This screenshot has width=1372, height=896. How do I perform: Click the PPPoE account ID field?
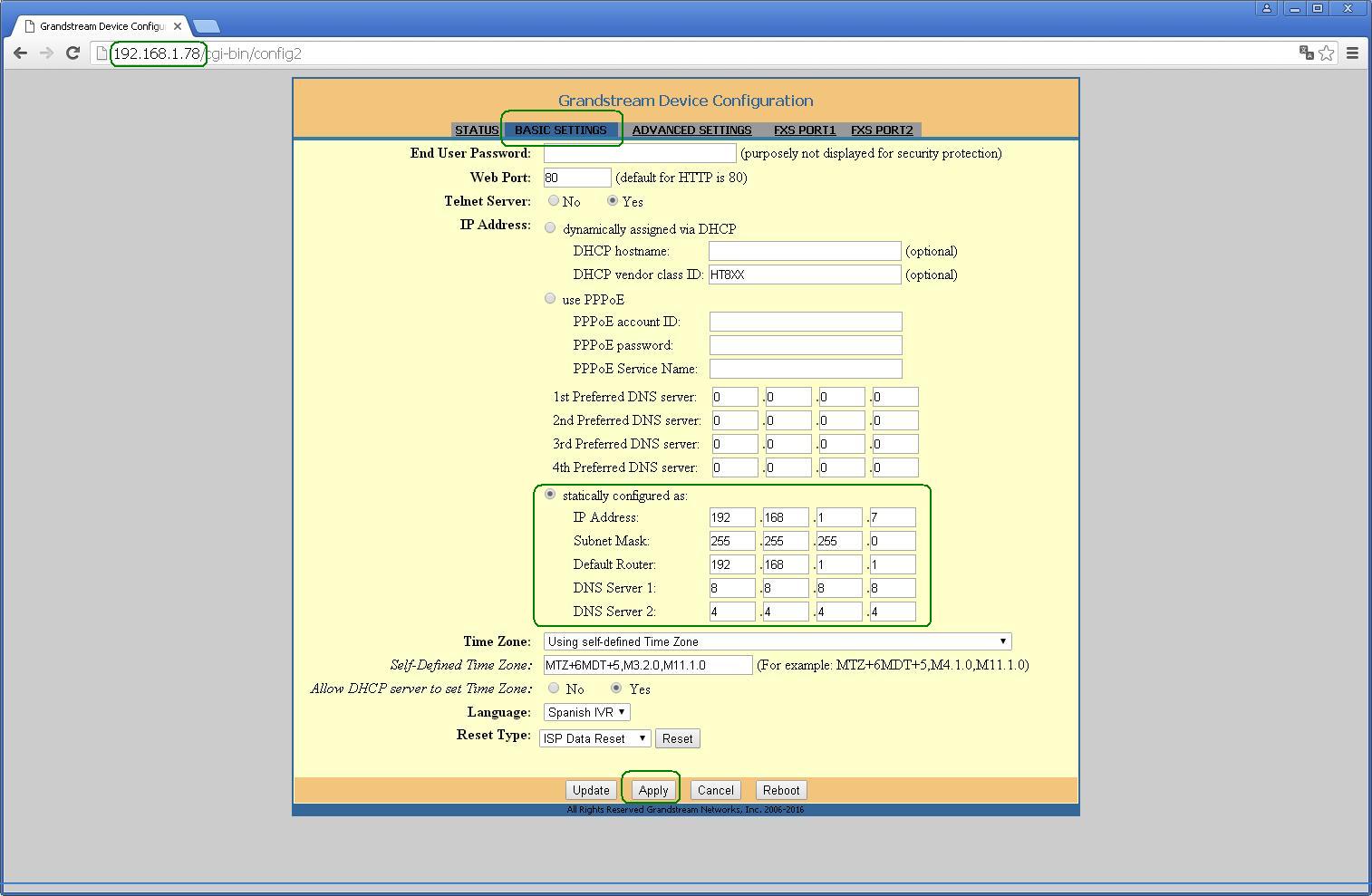coord(806,322)
